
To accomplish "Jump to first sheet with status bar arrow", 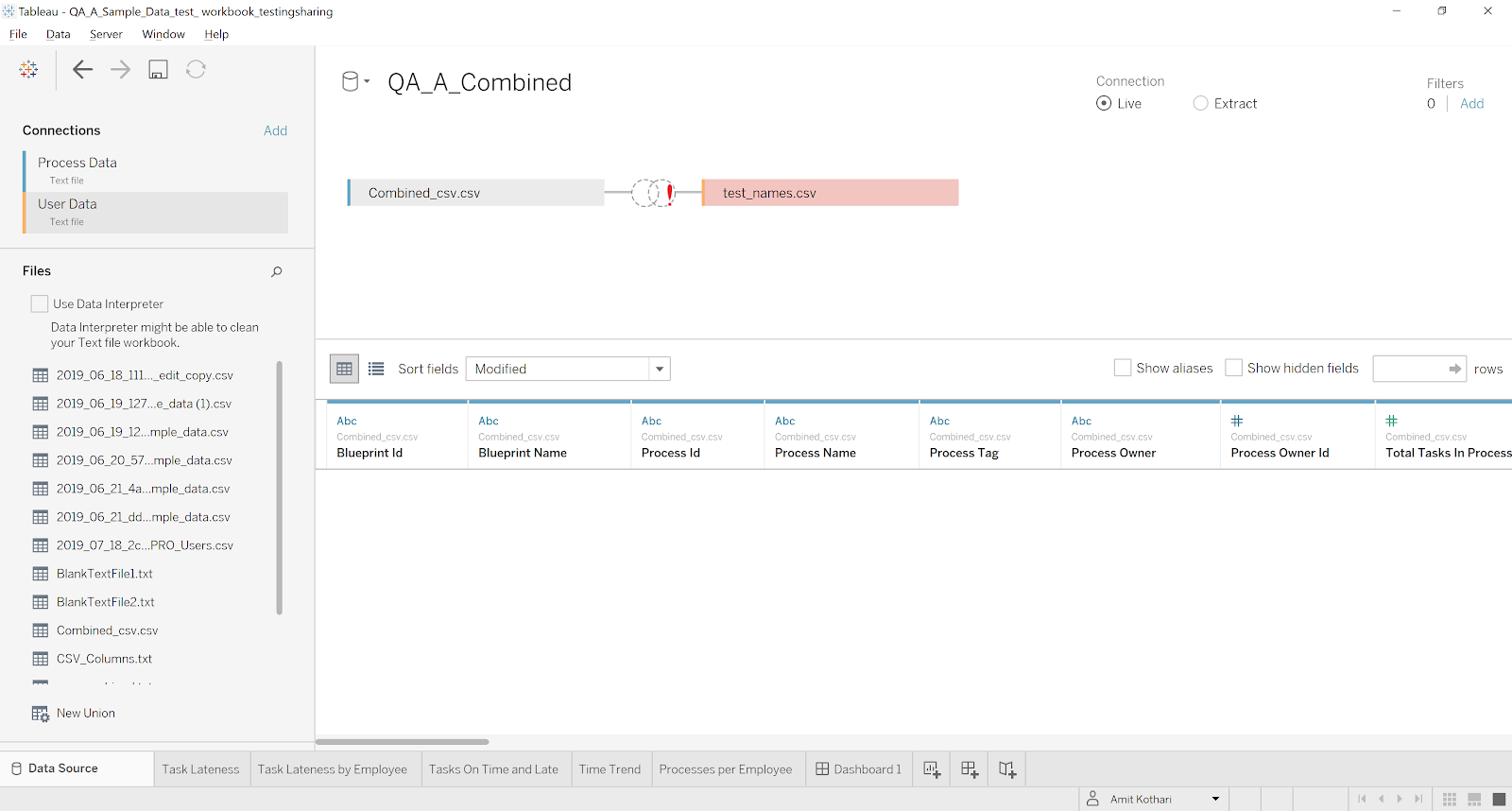I will (1362, 799).
